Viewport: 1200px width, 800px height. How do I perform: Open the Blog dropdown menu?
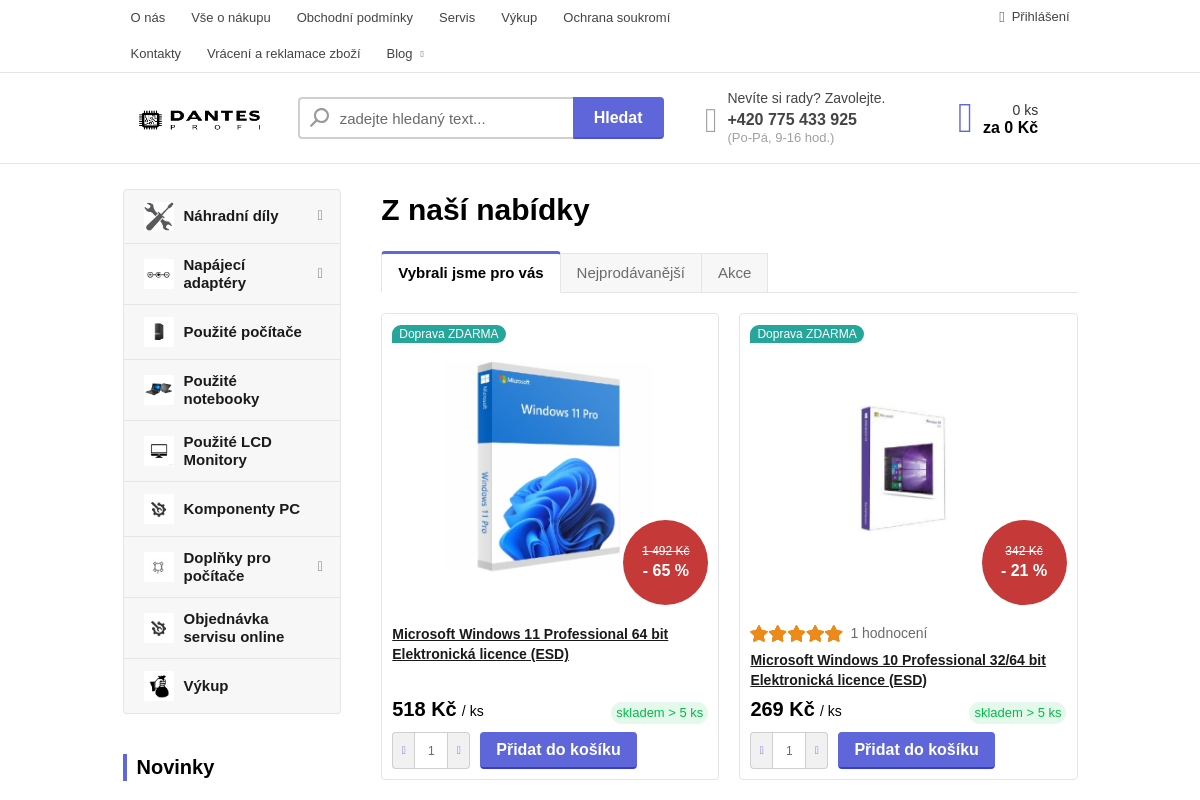click(405, 54)
